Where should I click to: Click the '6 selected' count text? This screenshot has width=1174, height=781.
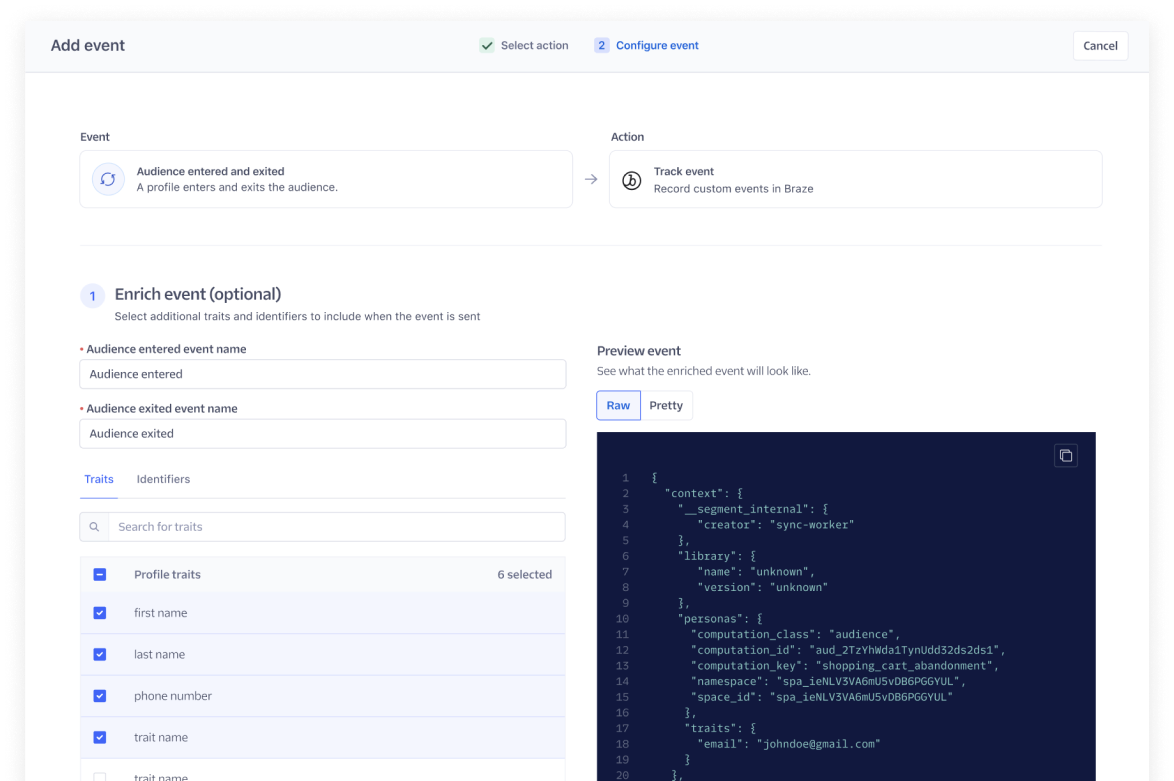click(x=524, y=574)
